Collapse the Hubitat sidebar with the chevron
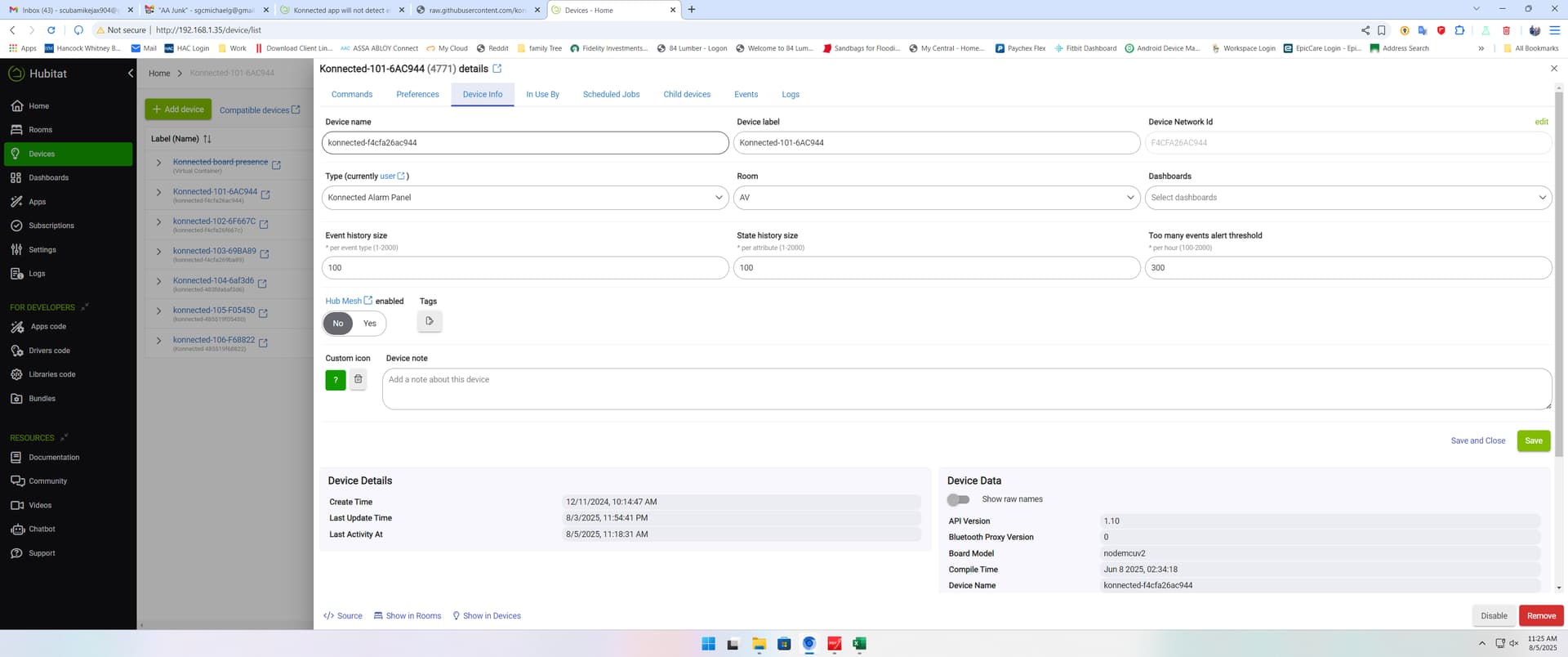The width and height of the screenshot is (1568, 657). pos(131,74)
